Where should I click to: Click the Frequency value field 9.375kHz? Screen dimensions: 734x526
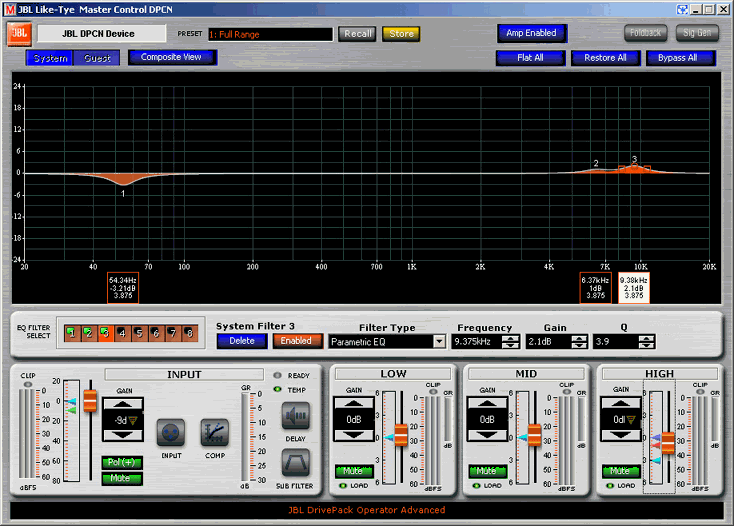click(x=477, y=342)
